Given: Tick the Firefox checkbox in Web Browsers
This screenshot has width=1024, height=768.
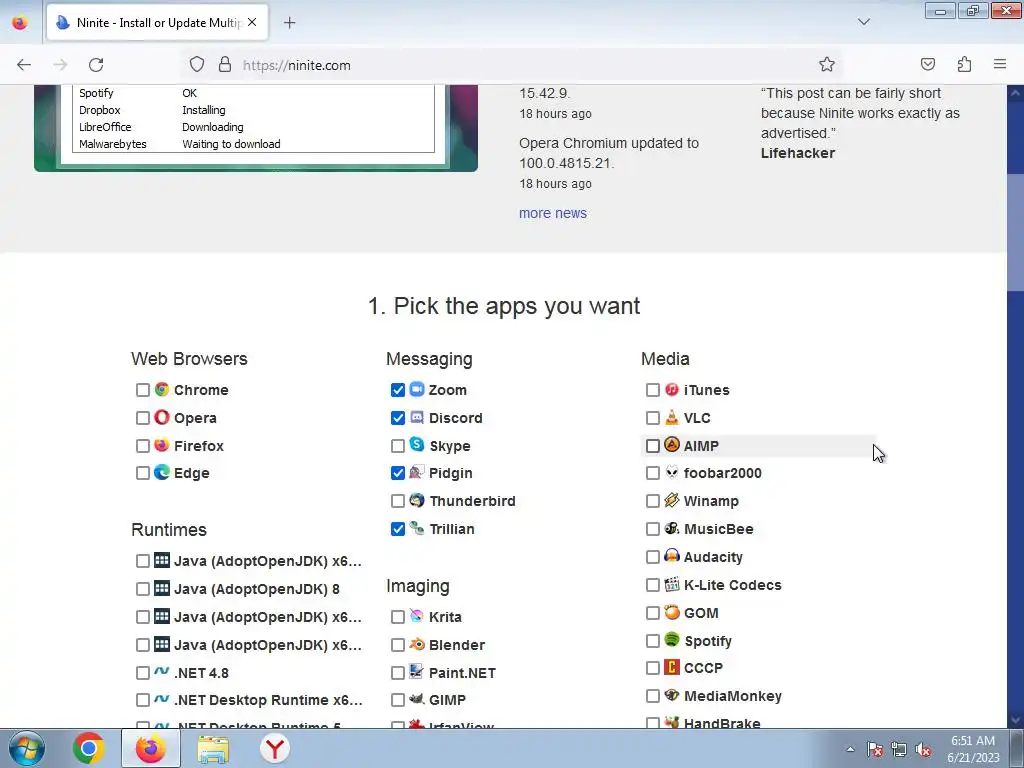Looking at the screenshot, I should tap(143, 446).
